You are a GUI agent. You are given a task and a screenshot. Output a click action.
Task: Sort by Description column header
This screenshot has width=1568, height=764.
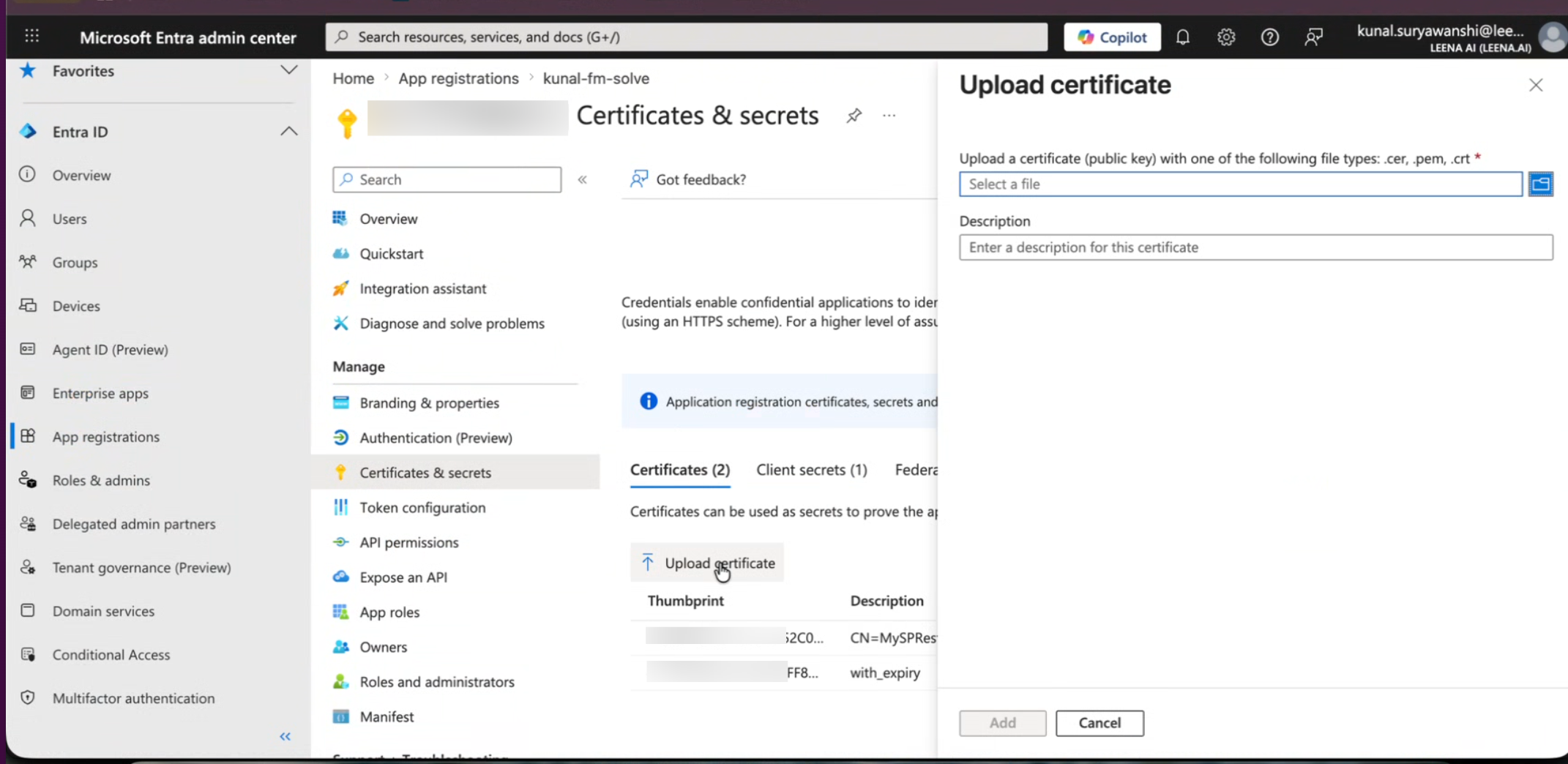coord(886,601)
